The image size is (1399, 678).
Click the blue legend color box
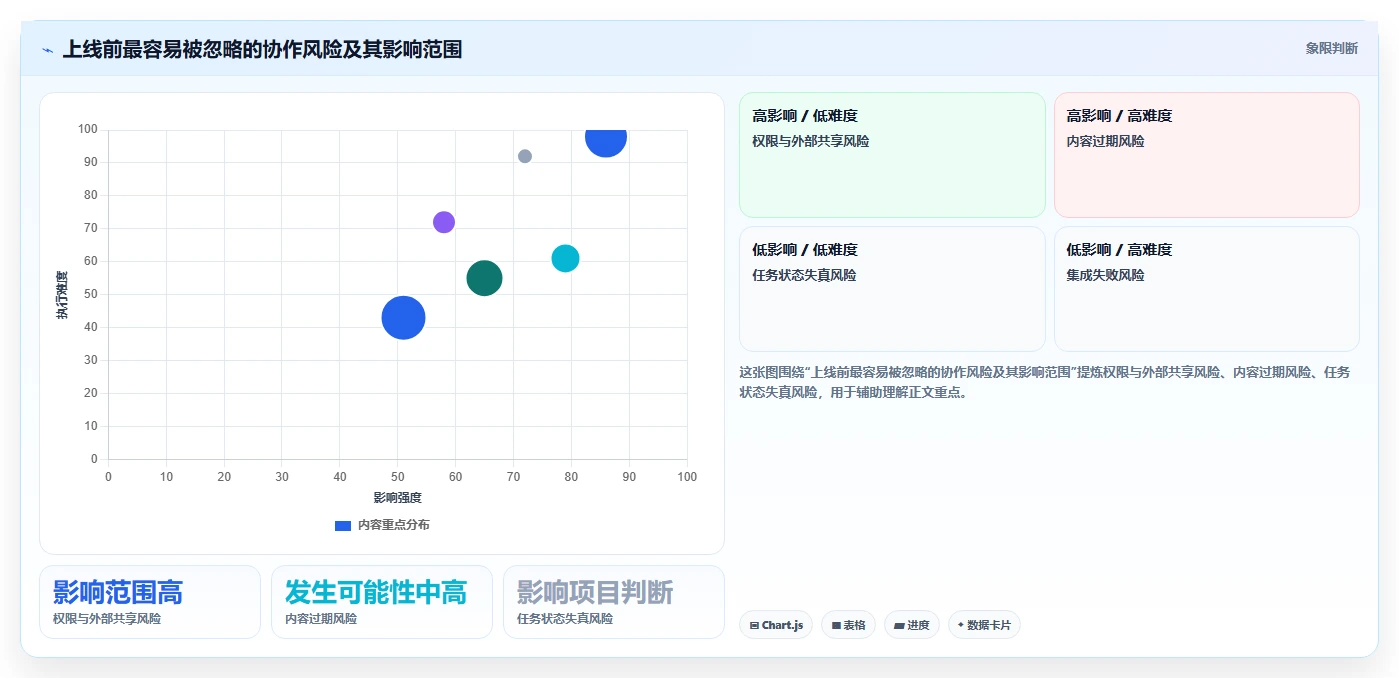tap(343, 525)
